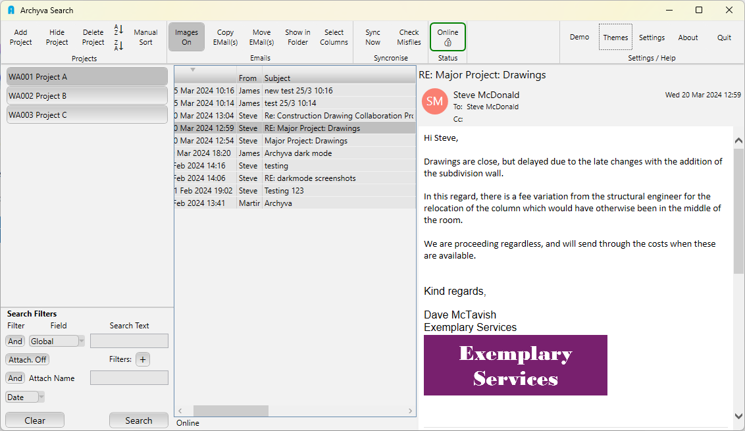Sort projects Z to A descending
This screenshot has height=431, width=745.
coord(118,46)
